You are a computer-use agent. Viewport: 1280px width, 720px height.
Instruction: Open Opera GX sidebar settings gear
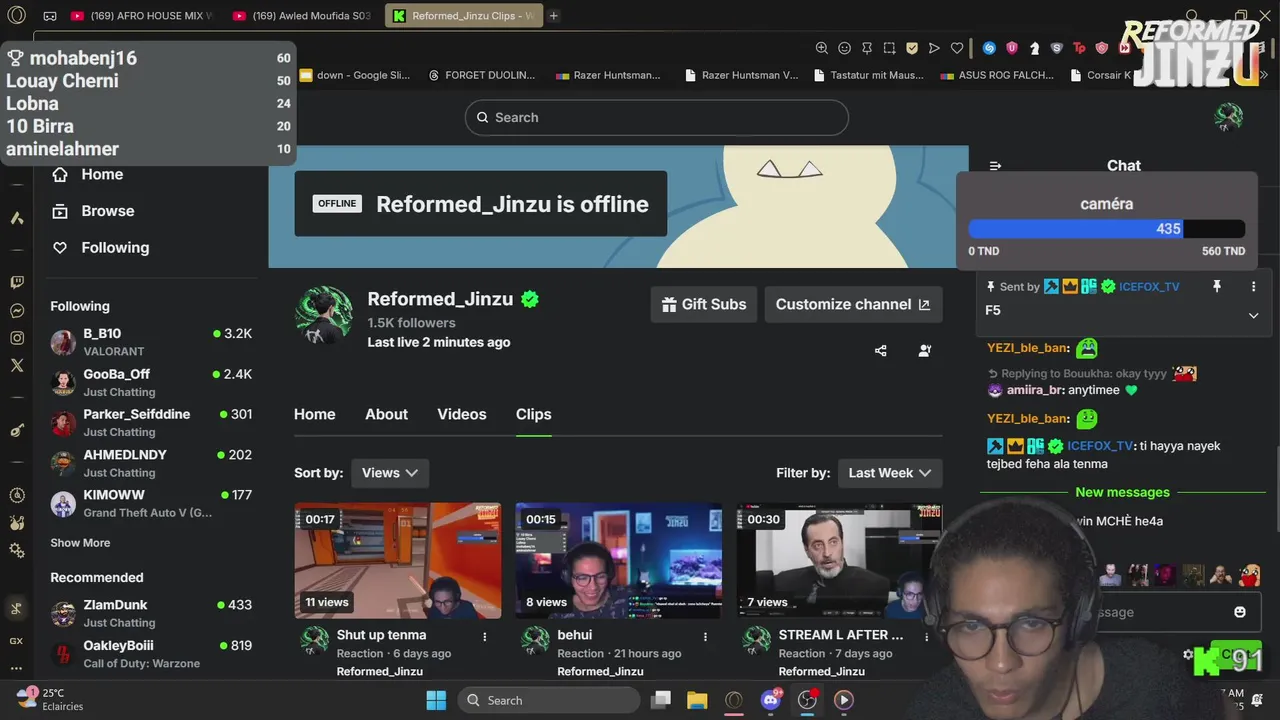point(17,551)
